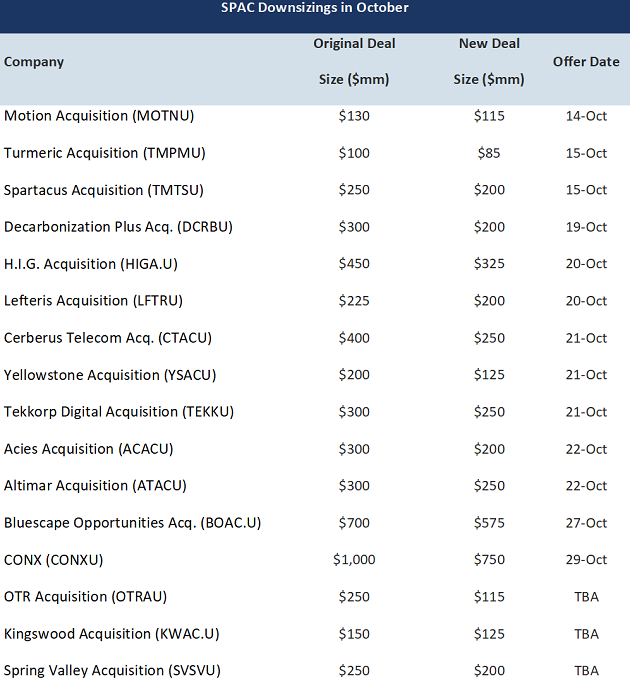The height and width of the screenshot is (686, 630).
Task: Click CONX (CONXU) company name
Action: pyautogui.click(x=53, y=560)
